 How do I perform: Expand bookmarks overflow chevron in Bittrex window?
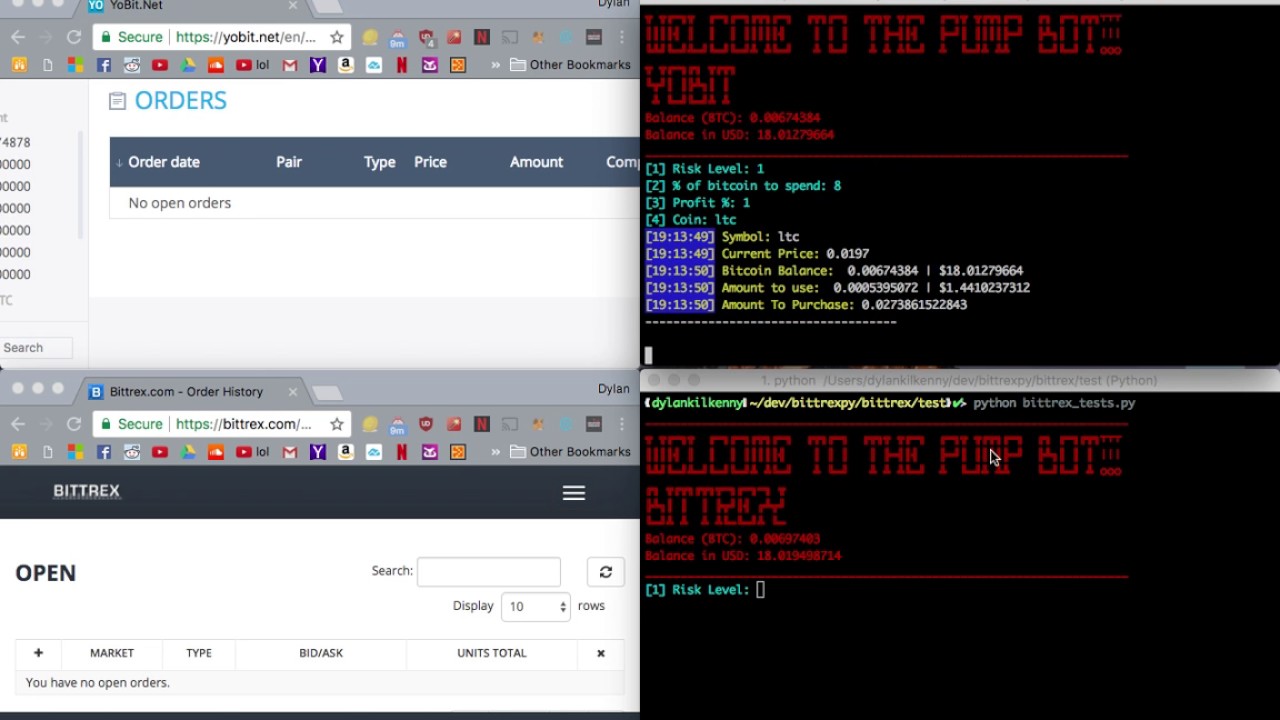[495, 452]
